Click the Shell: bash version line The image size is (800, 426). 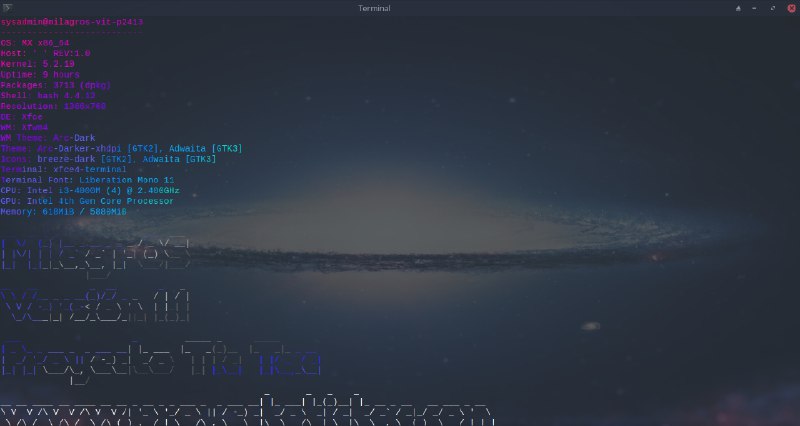(x=48, y=95)
